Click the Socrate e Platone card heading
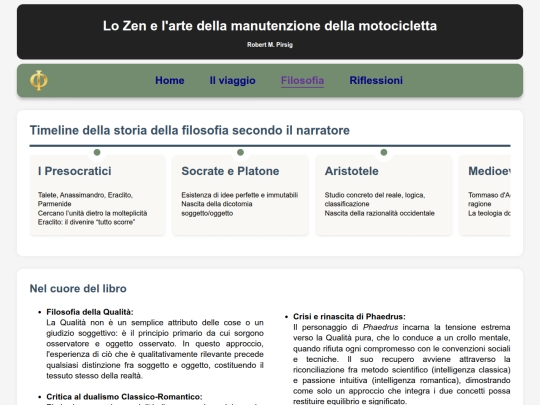This screenshot has width=540, height=405. pos(230,171)
